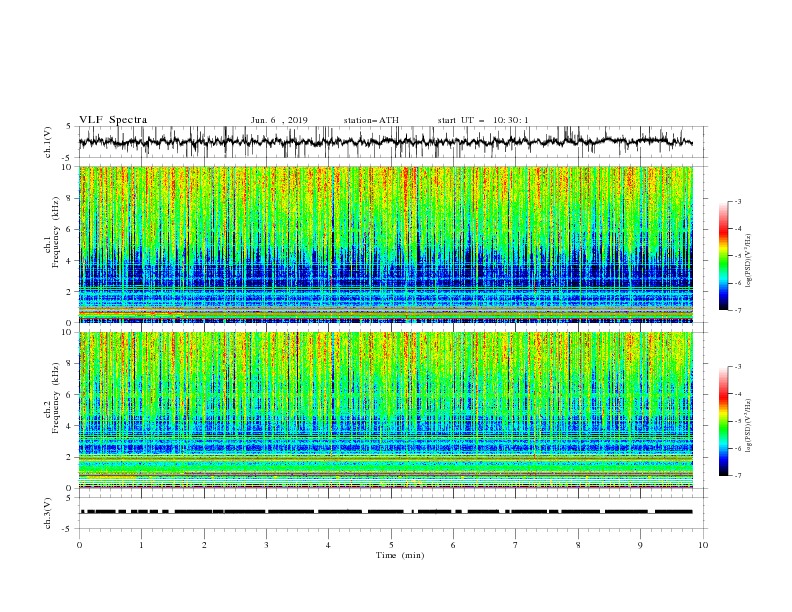Click the "5" tick on ch.3(V) axis
792x612 pixels.
pyautogui.click(x=69, y=498)
